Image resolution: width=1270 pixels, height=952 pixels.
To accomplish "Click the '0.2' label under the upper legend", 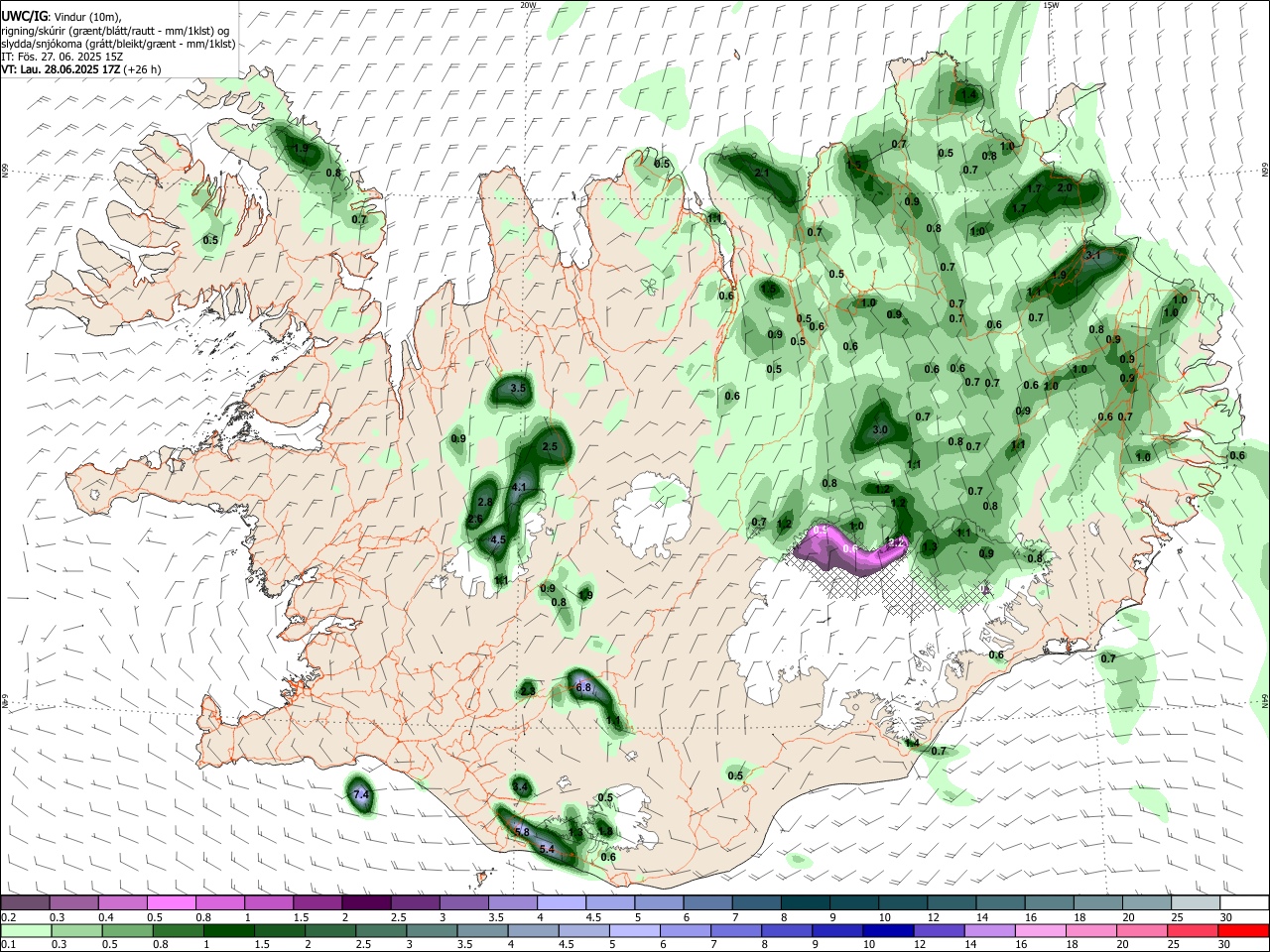I will tap(7, 917).
